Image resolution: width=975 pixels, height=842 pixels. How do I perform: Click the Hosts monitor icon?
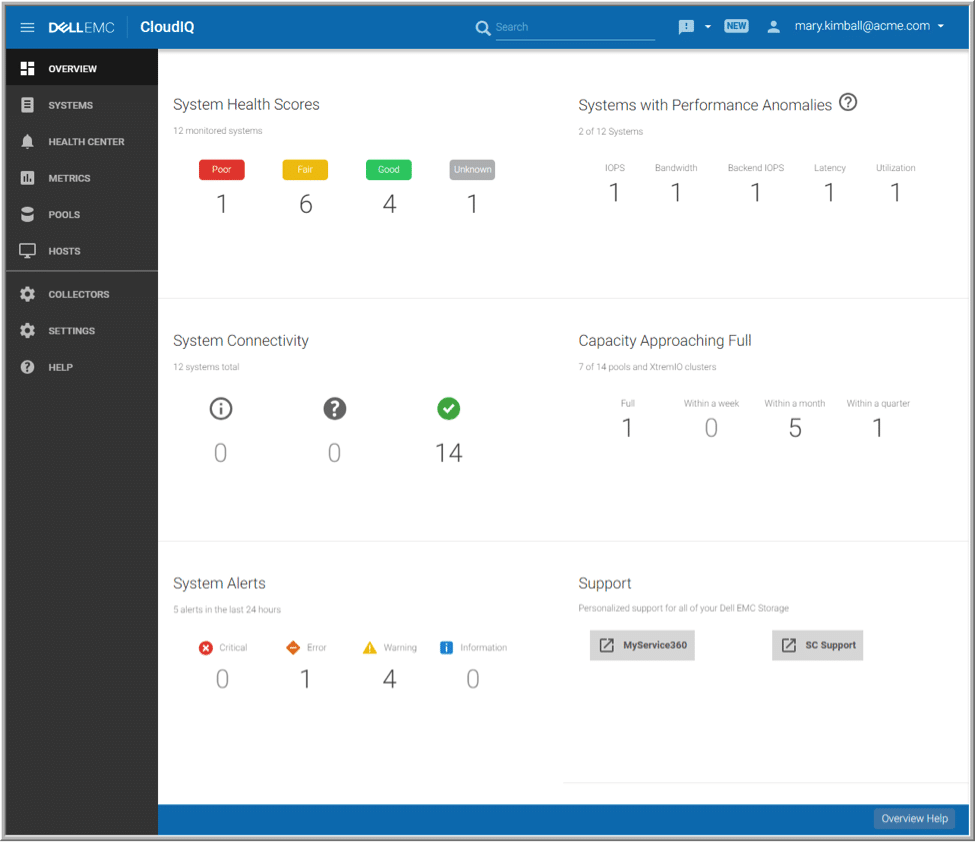pyautogui.click(x=27, y=251)
